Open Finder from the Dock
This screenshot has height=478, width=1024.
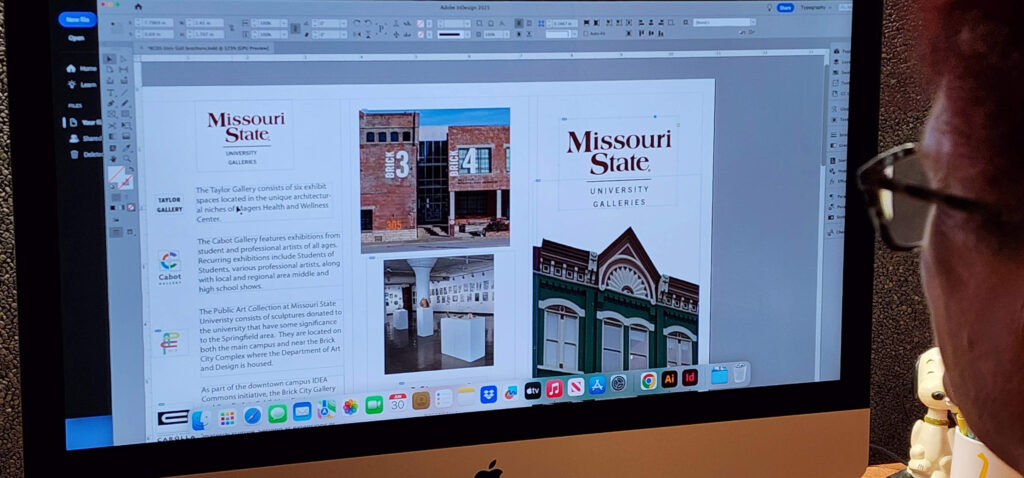pyautogui.click(x=200, y=419)
